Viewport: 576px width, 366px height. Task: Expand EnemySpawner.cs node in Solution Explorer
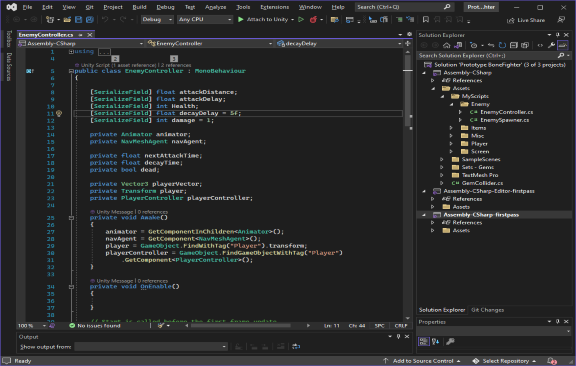(x=460, y=120)
